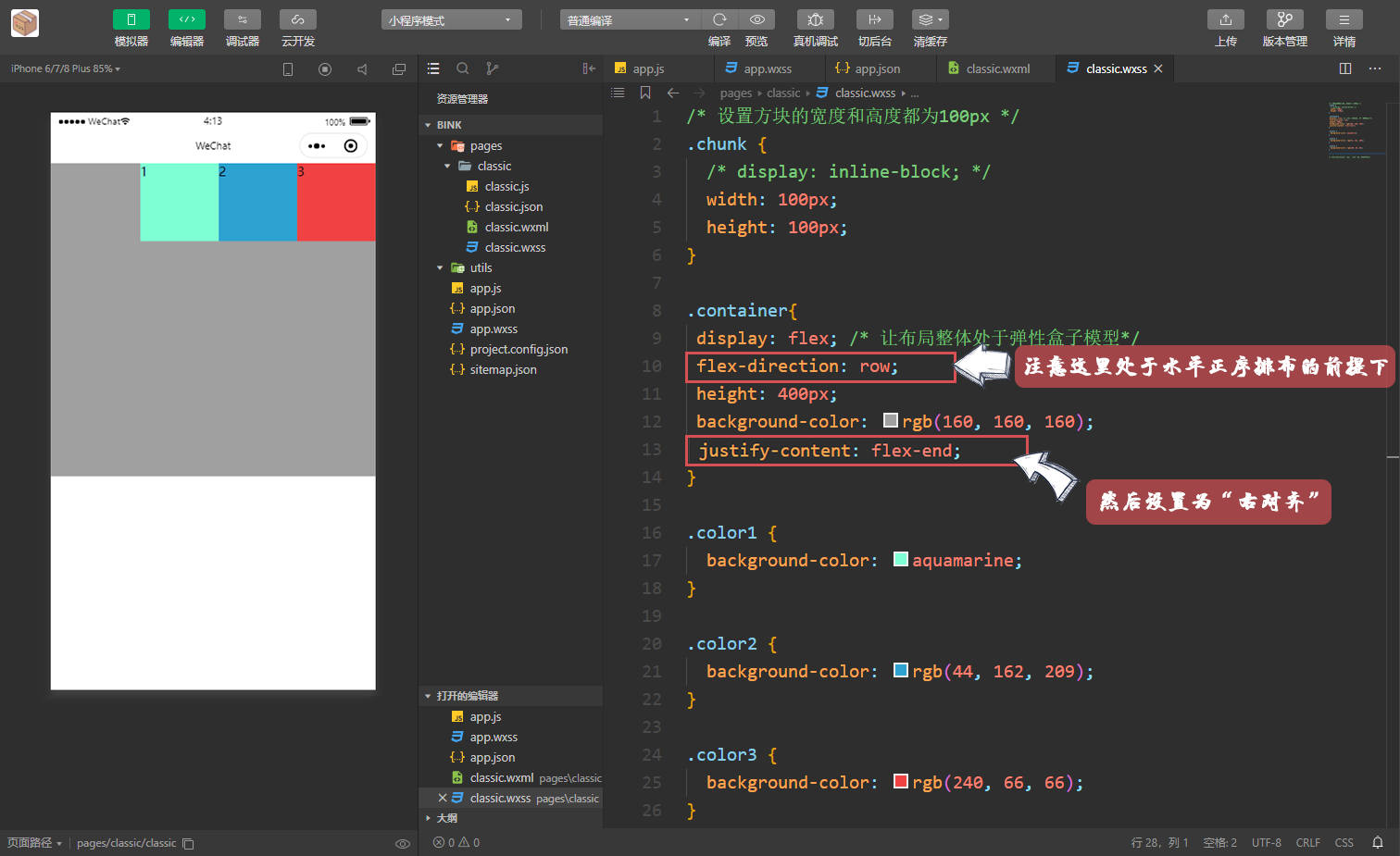Expand the utils folder

pos(510,267)
